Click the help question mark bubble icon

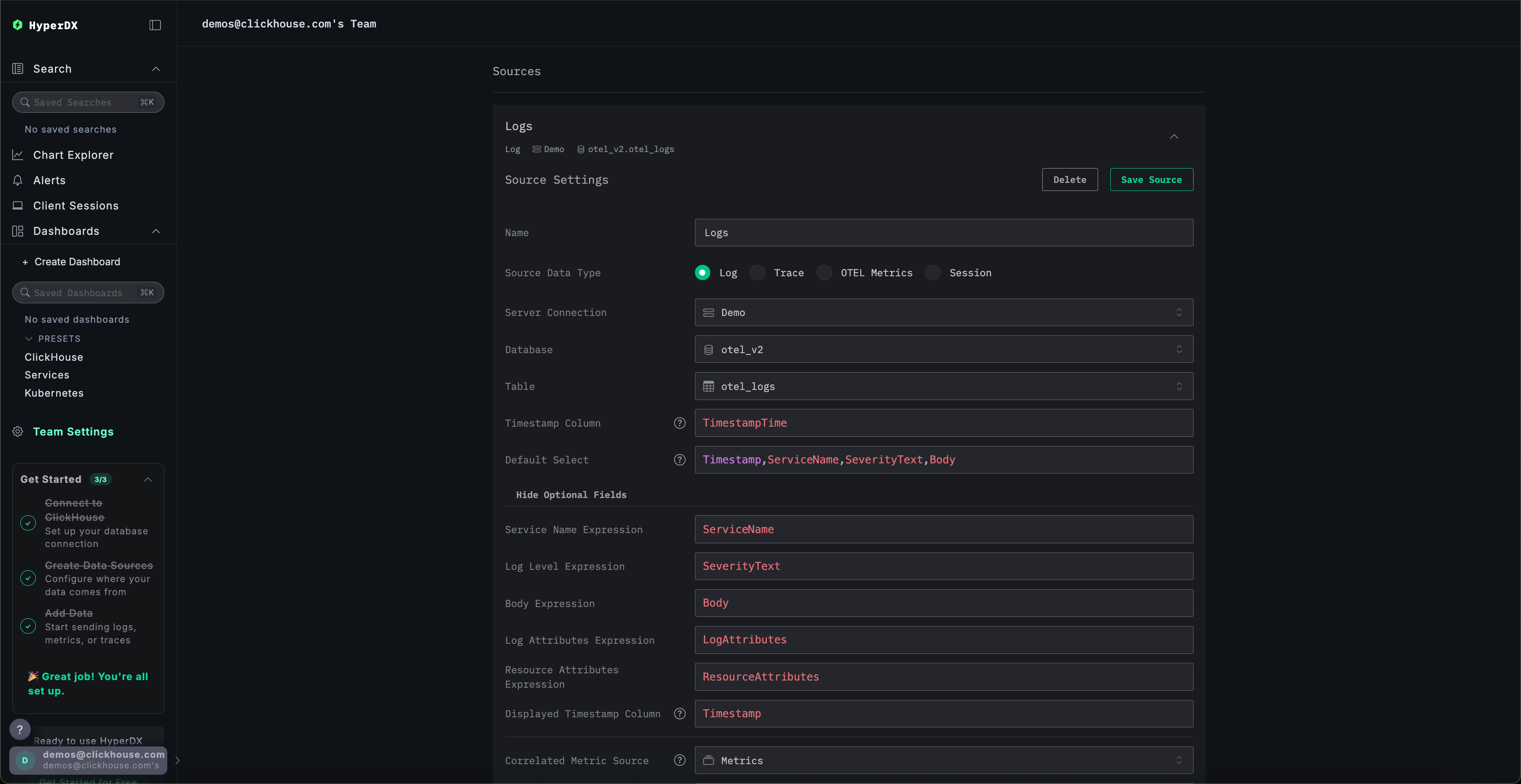pyautogui.click(x=20, y=729)
